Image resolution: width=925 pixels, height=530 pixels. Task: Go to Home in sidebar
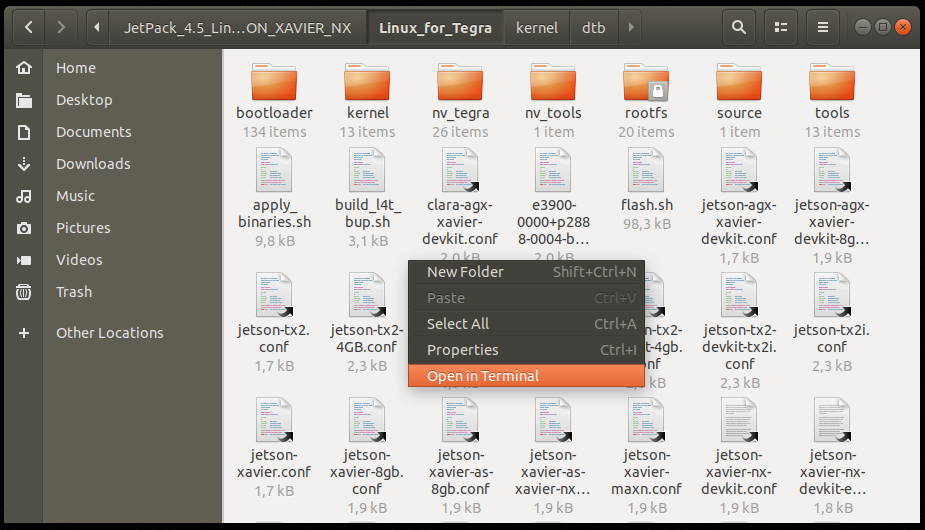[76, 68]
